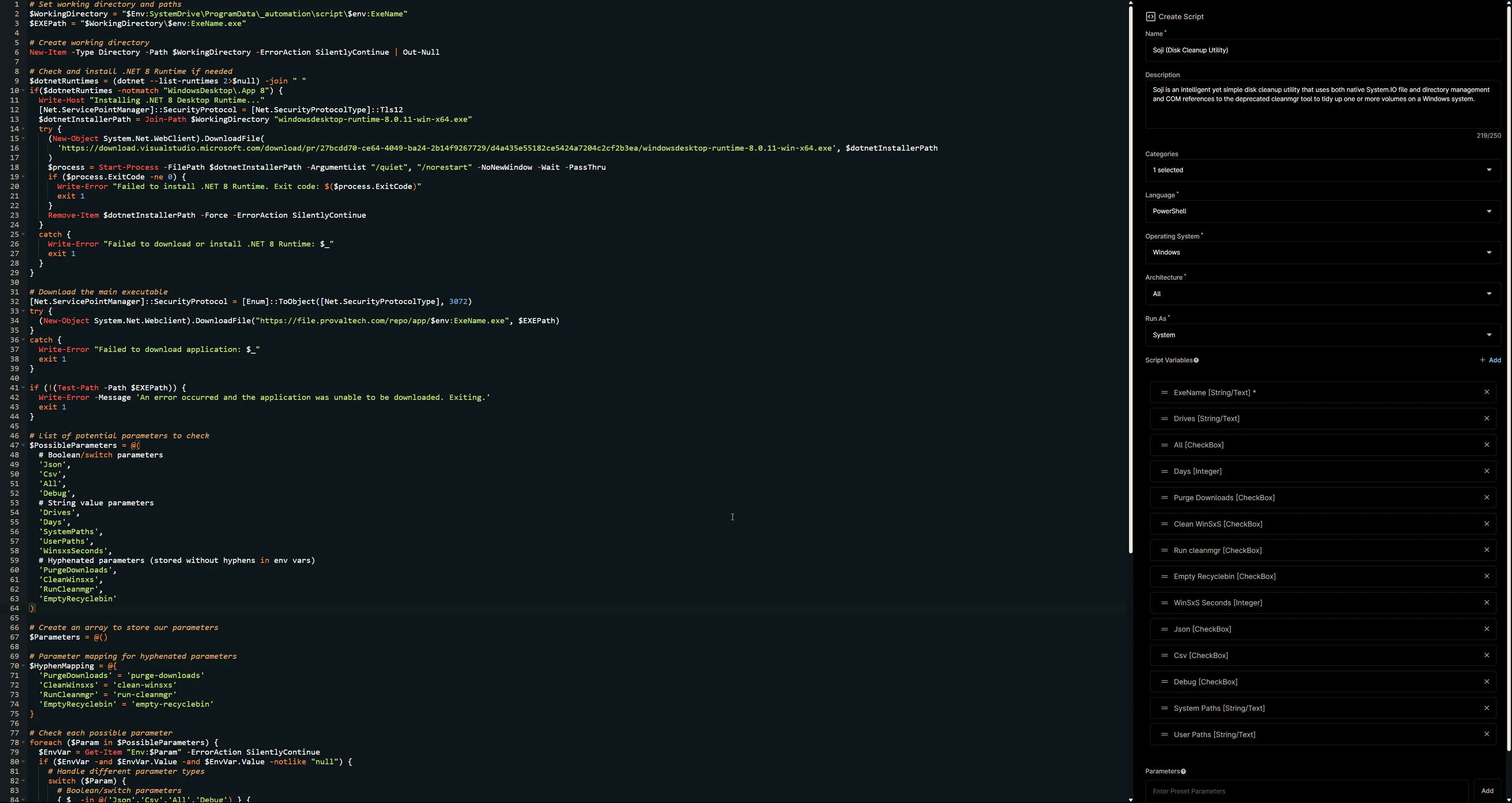Remove the Json CheckBox variable

coord(1486,629)
